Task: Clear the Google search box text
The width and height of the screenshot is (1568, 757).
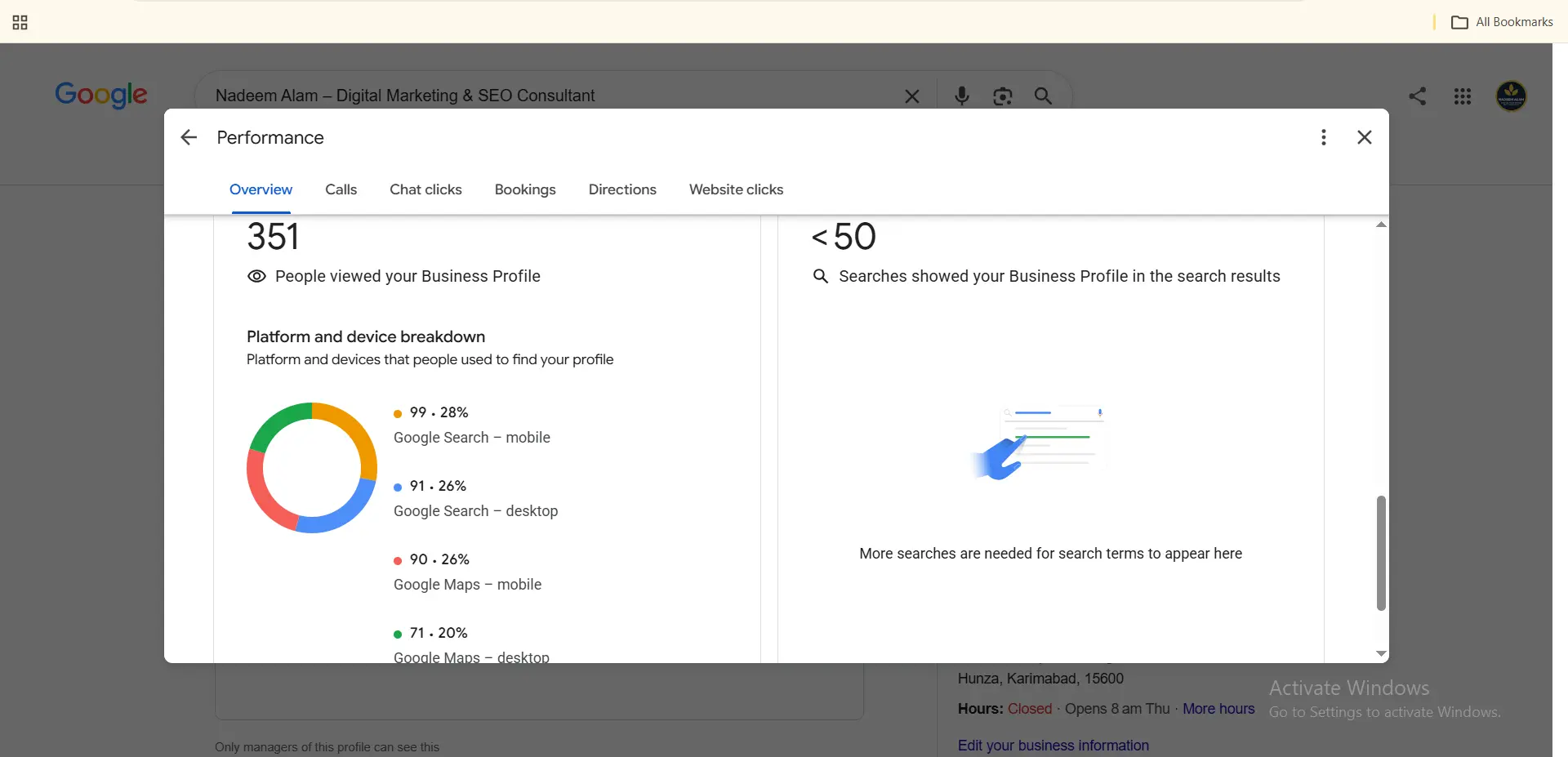Action: (x=912, y=96)
